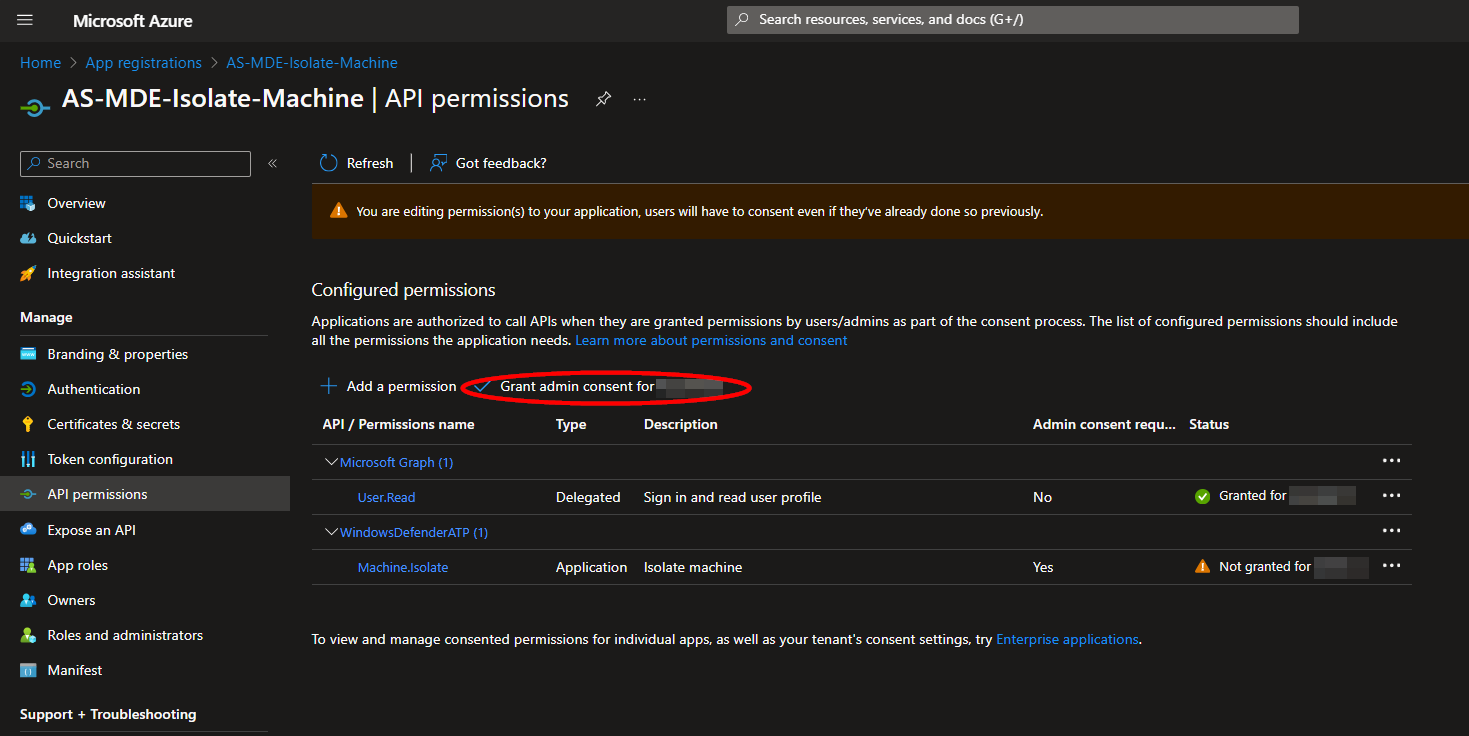This screenshot has height=736, width=1469.
Task: Open more options ellipsis beside the title
Action: point(640,99)
